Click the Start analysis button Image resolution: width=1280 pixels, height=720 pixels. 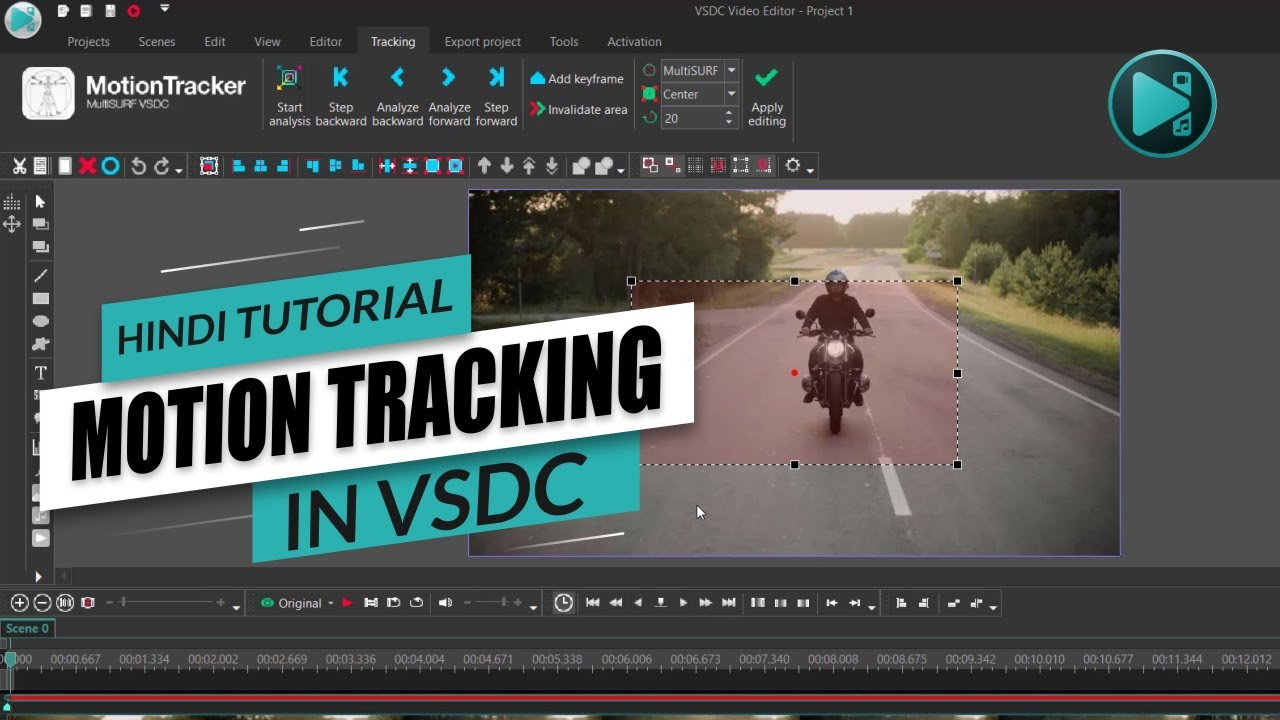point(289,96)
